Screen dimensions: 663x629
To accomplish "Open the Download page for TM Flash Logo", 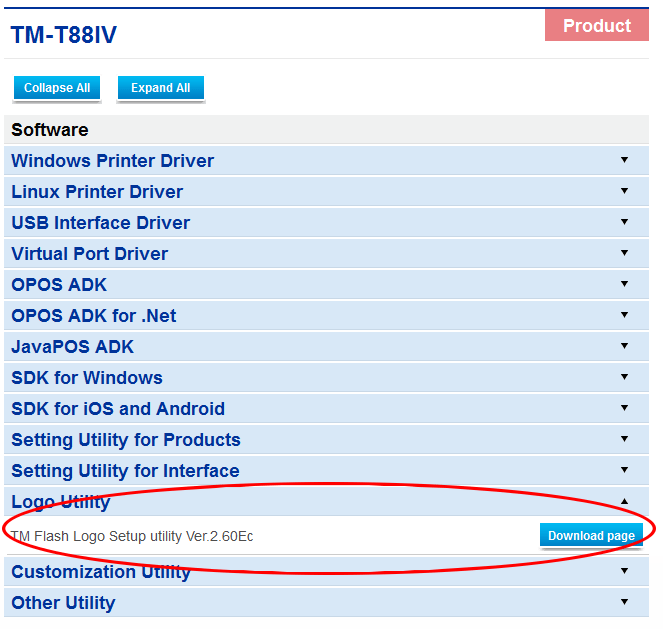I will [x=591, y=535].
